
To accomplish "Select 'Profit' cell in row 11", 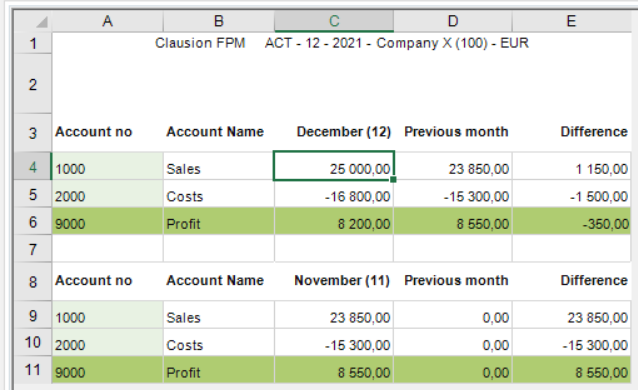I will pos(219,370).
